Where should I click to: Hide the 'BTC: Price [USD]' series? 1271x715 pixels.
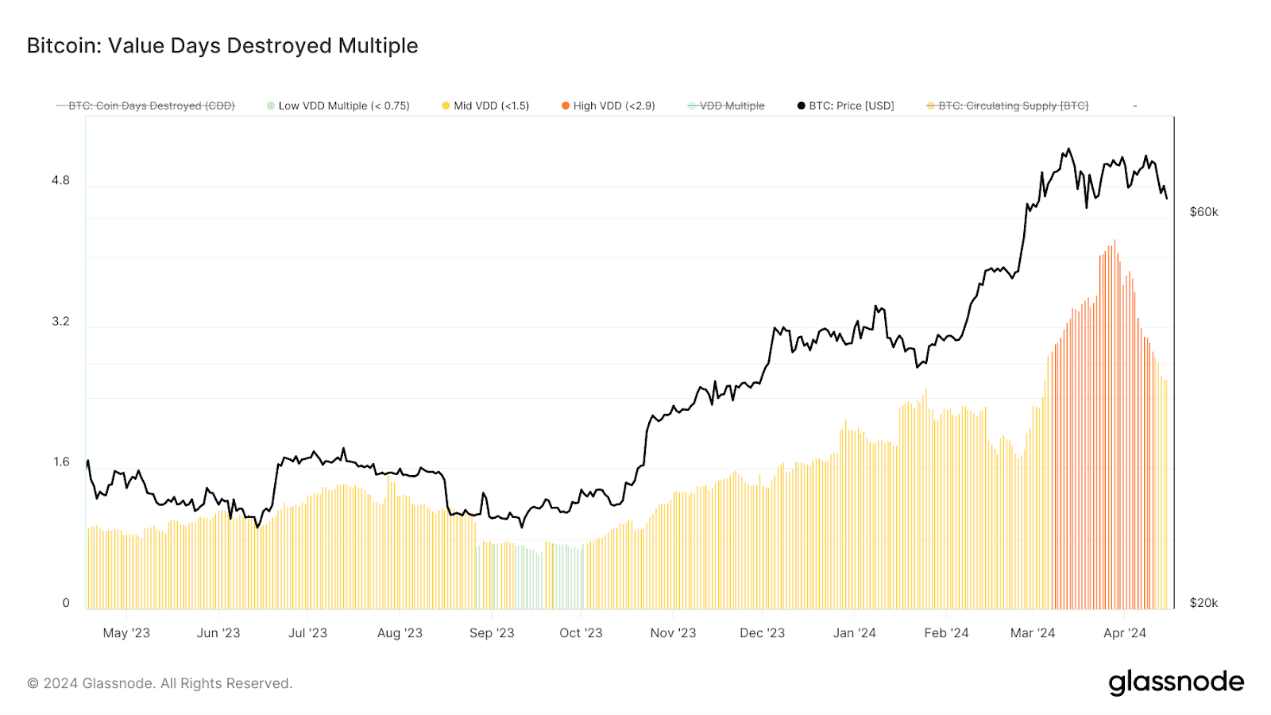(852, 105)
